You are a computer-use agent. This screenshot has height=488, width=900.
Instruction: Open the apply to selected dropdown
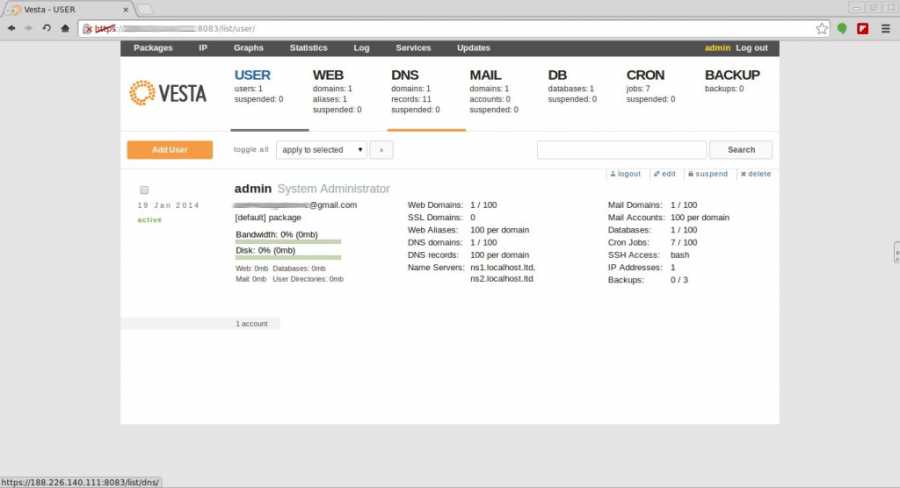[x=322, y=150]
